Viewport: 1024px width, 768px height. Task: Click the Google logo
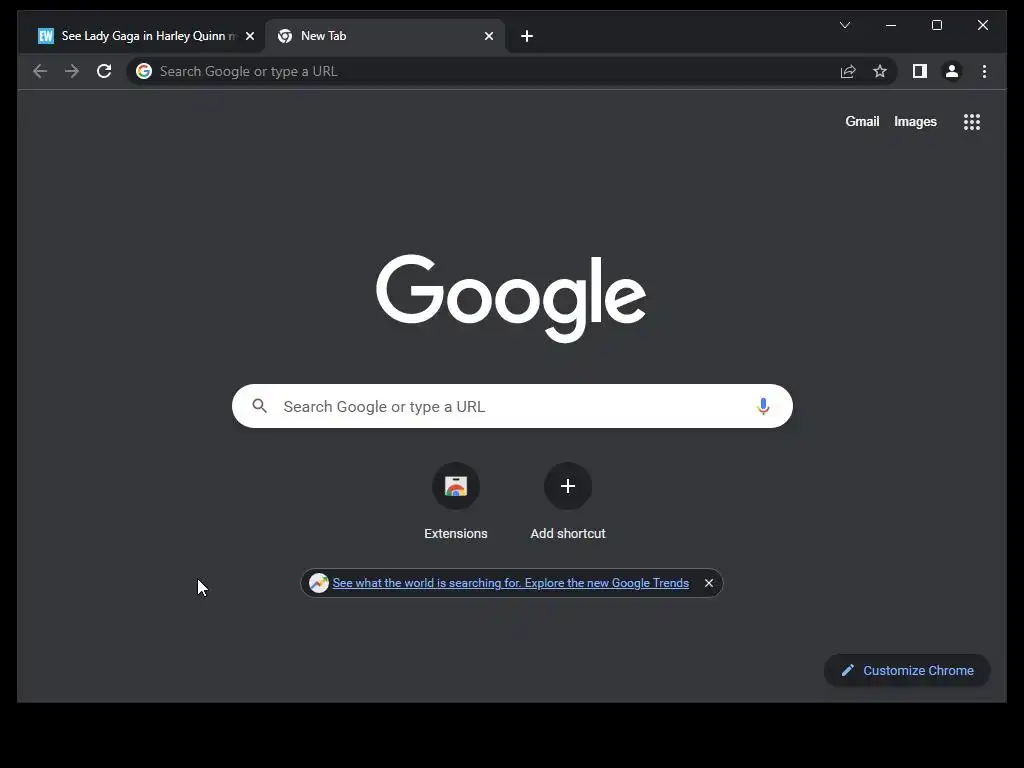pos(511,298)
